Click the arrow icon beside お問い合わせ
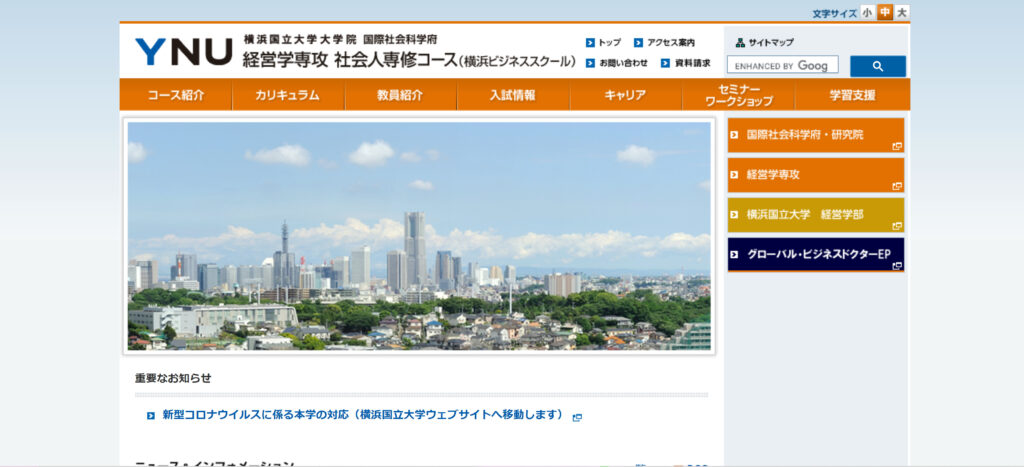The width and height of the screenshot is (1024, 467). pos(590,63)
